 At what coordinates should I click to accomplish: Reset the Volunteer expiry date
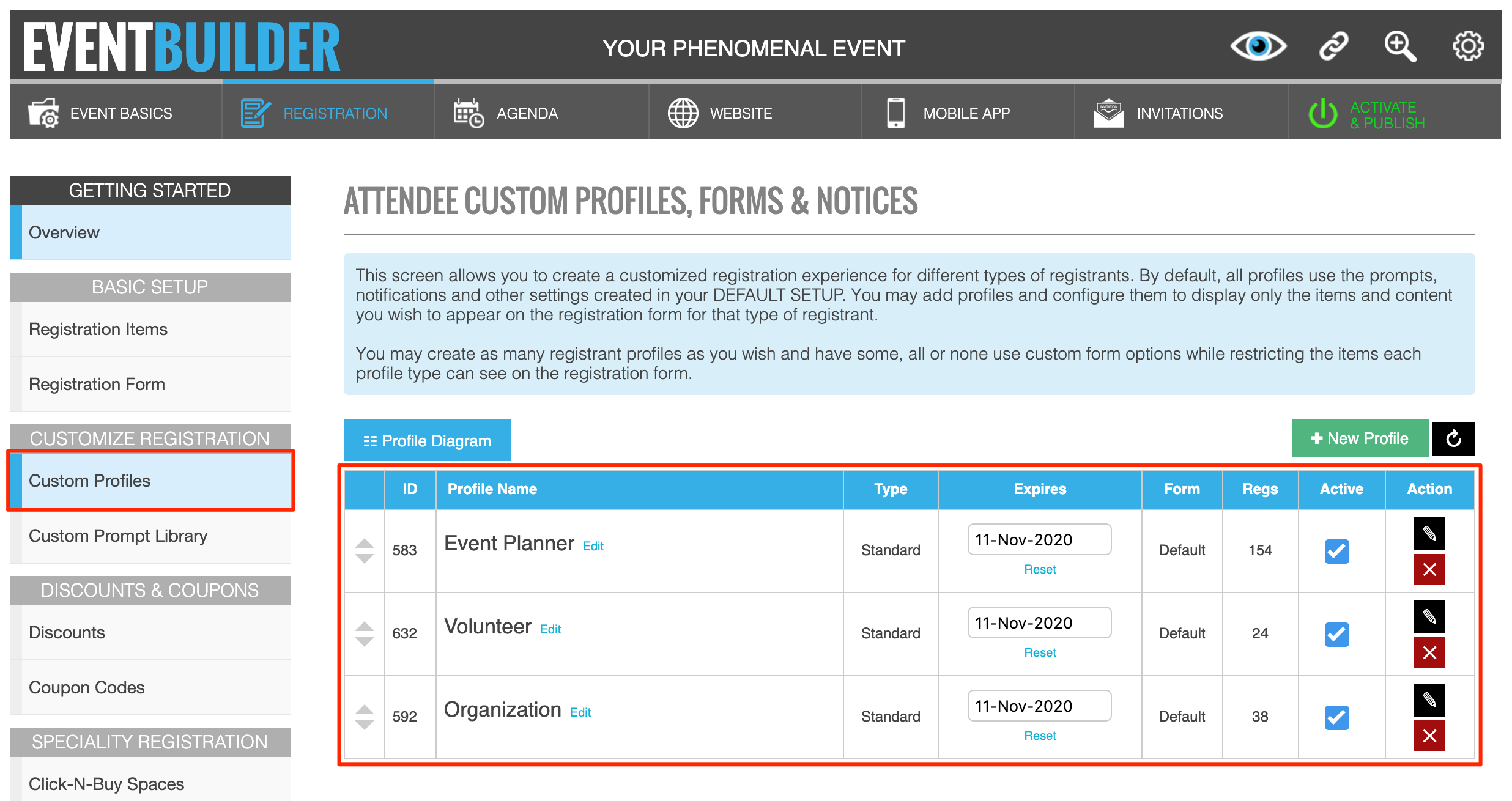1040,652
